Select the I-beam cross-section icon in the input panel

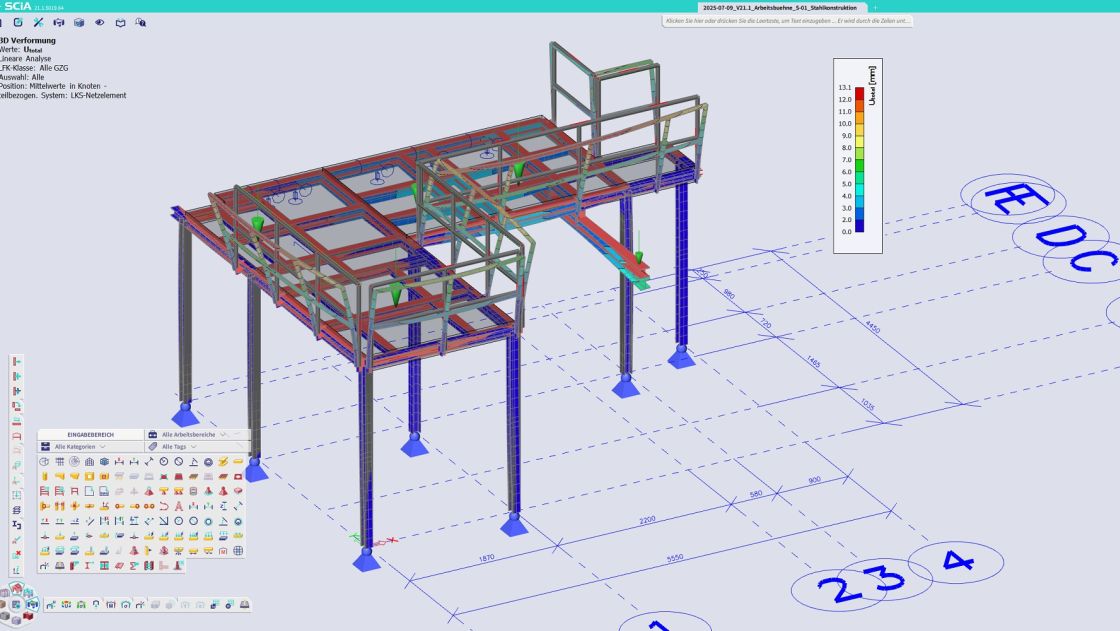tap(89, 565)
